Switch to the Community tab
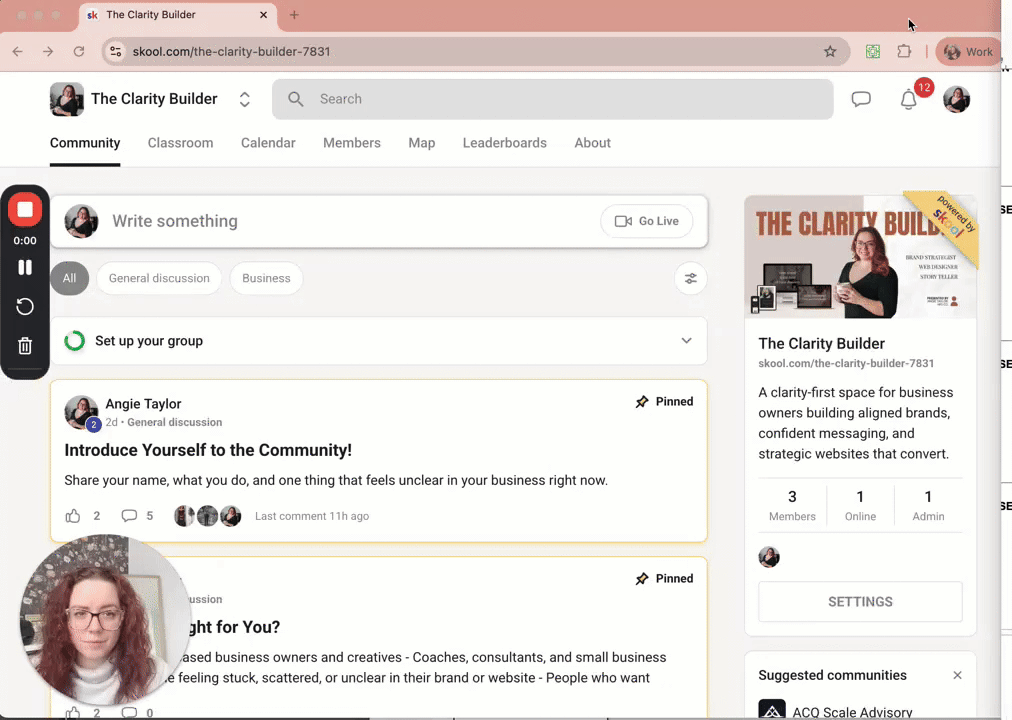This screenshot has height=720, width=1012. [x=85, y=143]
